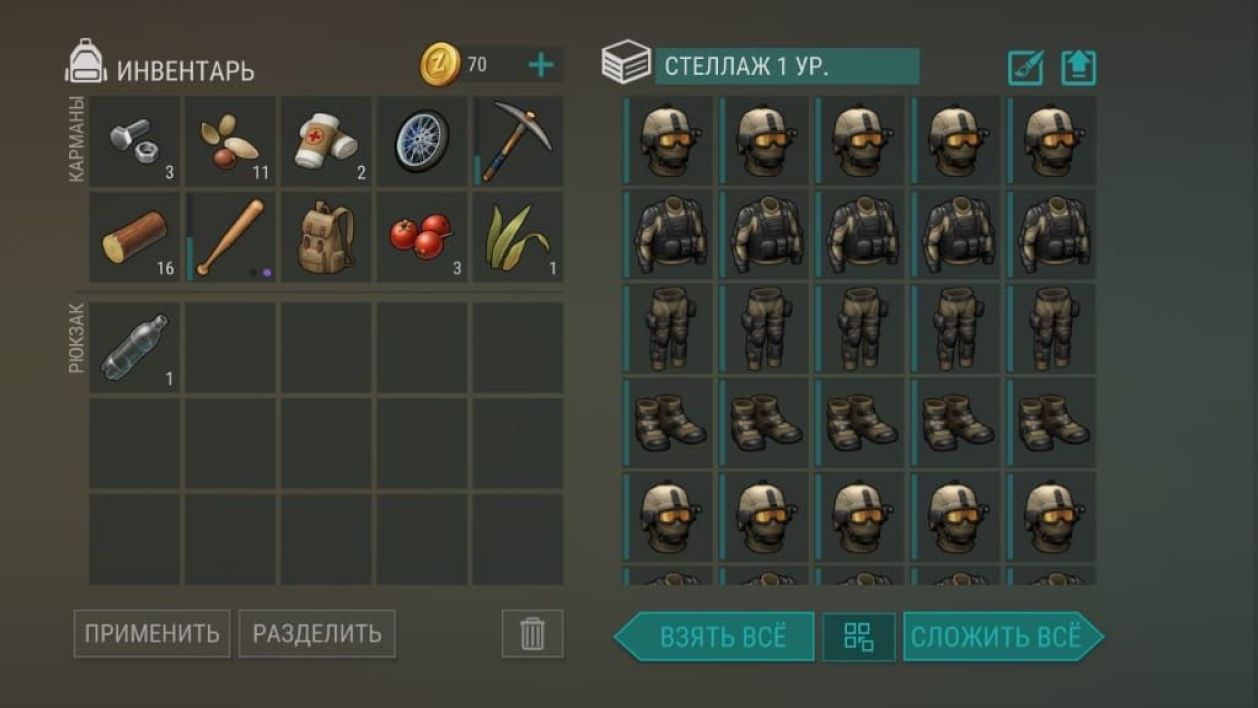Click the ПРИМЕНИТЬ button
The image size is (1258, 708).
152,634
